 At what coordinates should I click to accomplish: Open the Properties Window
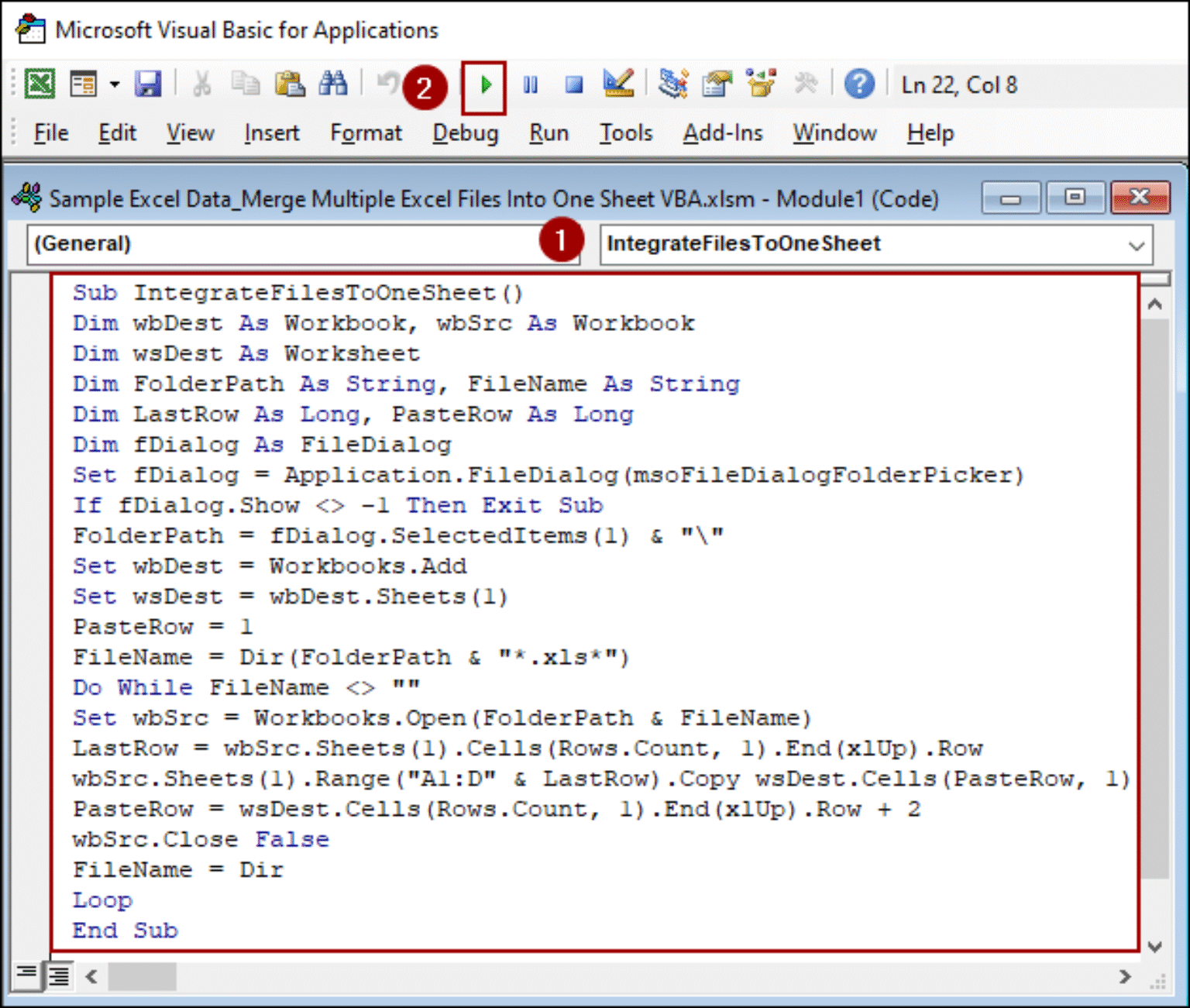pyautogui.click(x=717, y=84)
